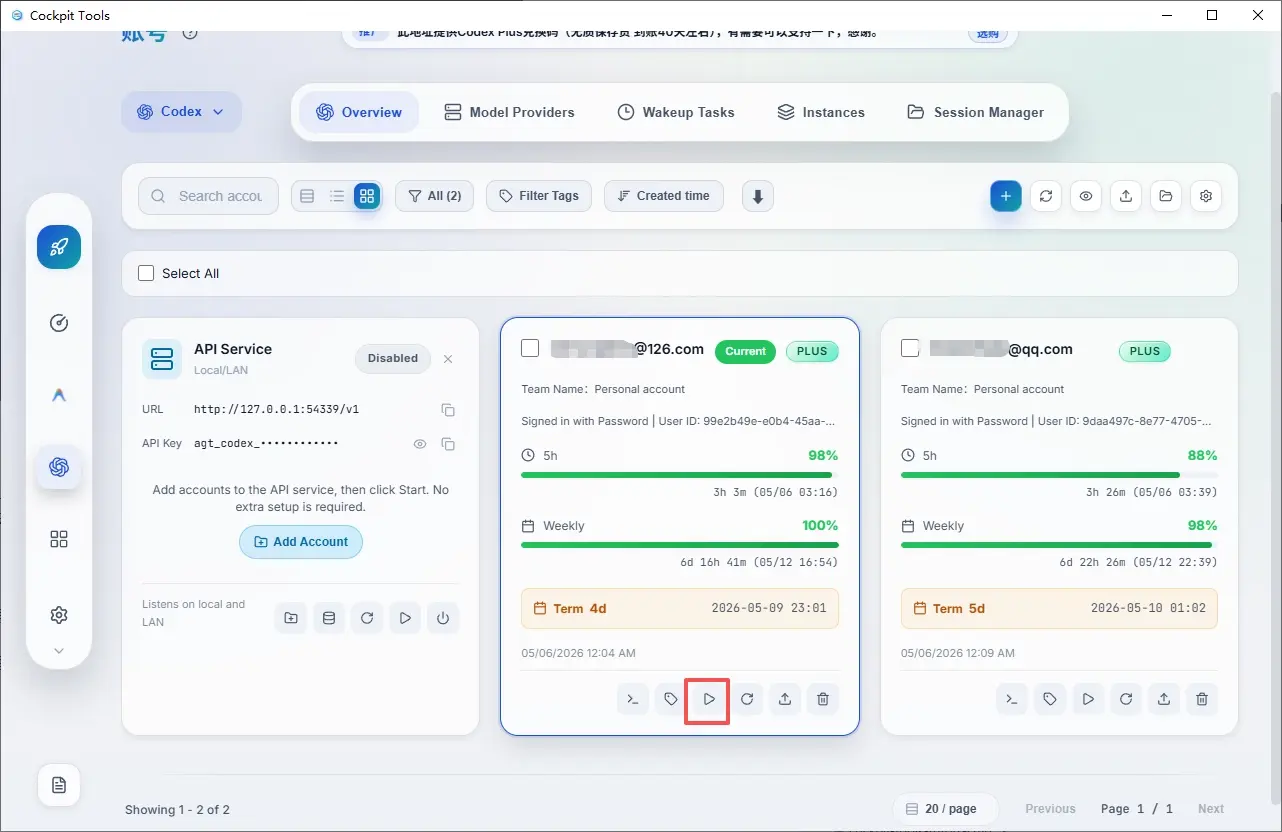The width and height of the screenshot is (1282, 832).
Task: Delete the qq.com account via trash icon
Action: pyautogui.click(x=1203, y=699)
